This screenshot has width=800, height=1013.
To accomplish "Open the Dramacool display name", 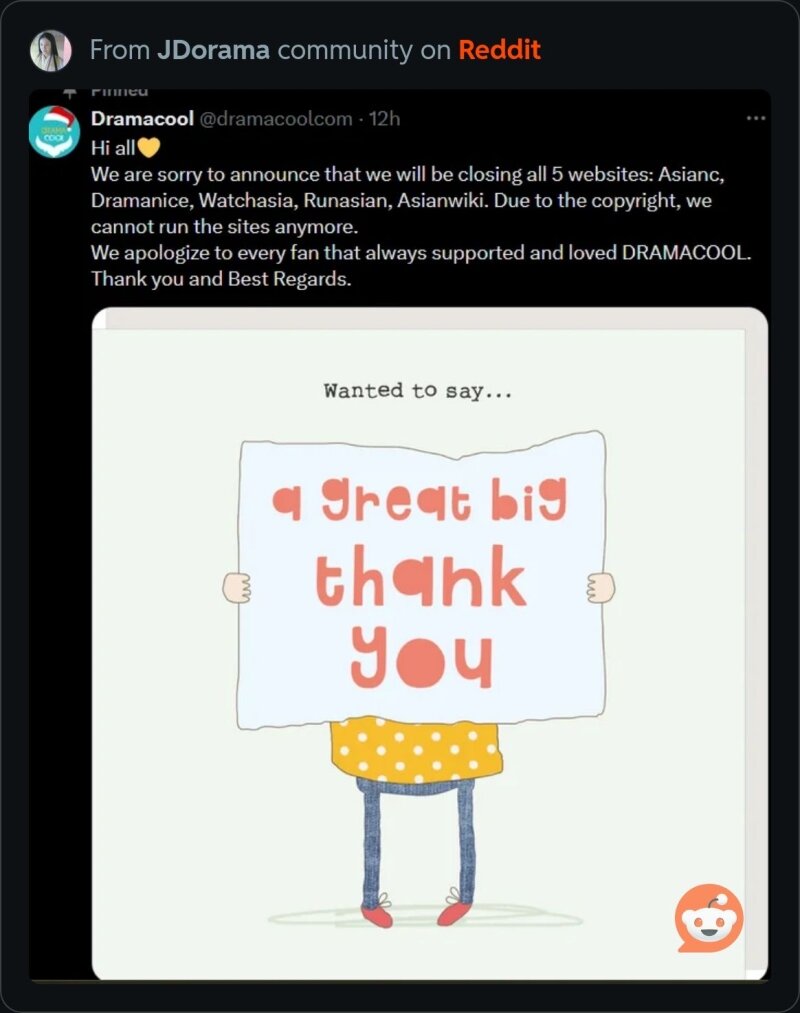I will (x=142, y=119).
